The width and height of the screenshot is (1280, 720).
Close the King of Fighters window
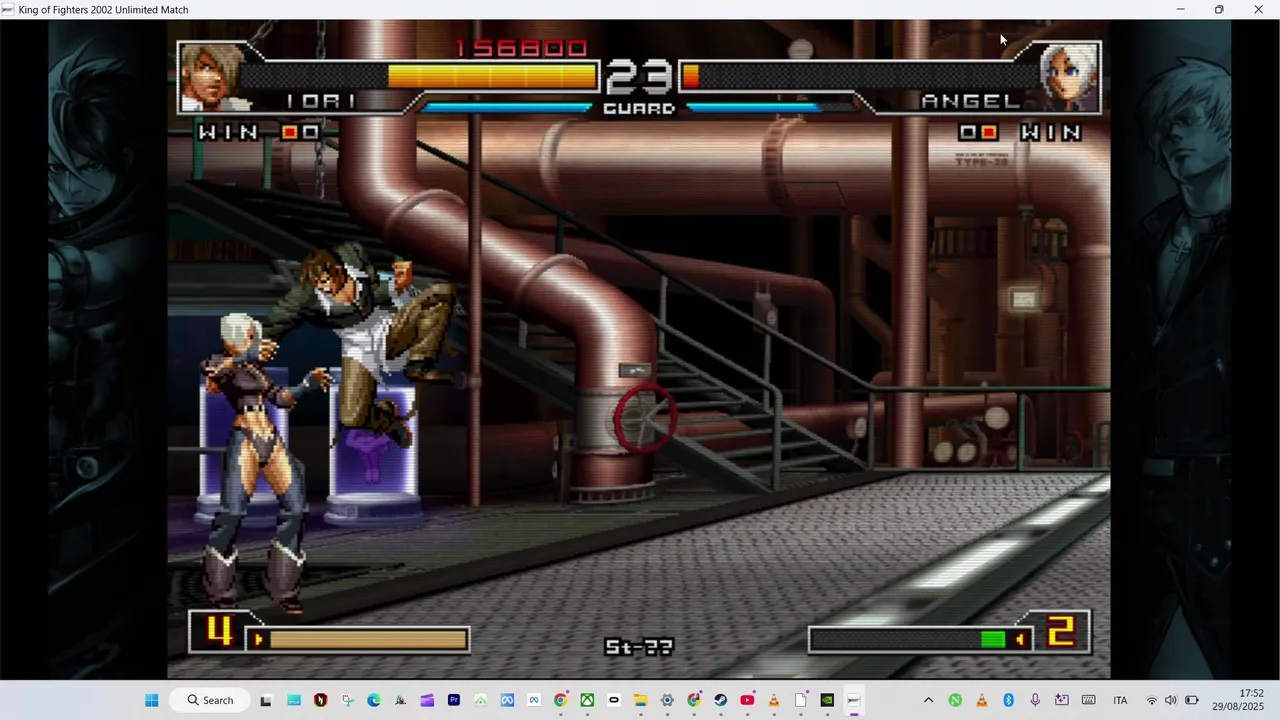click(1258, 9)
